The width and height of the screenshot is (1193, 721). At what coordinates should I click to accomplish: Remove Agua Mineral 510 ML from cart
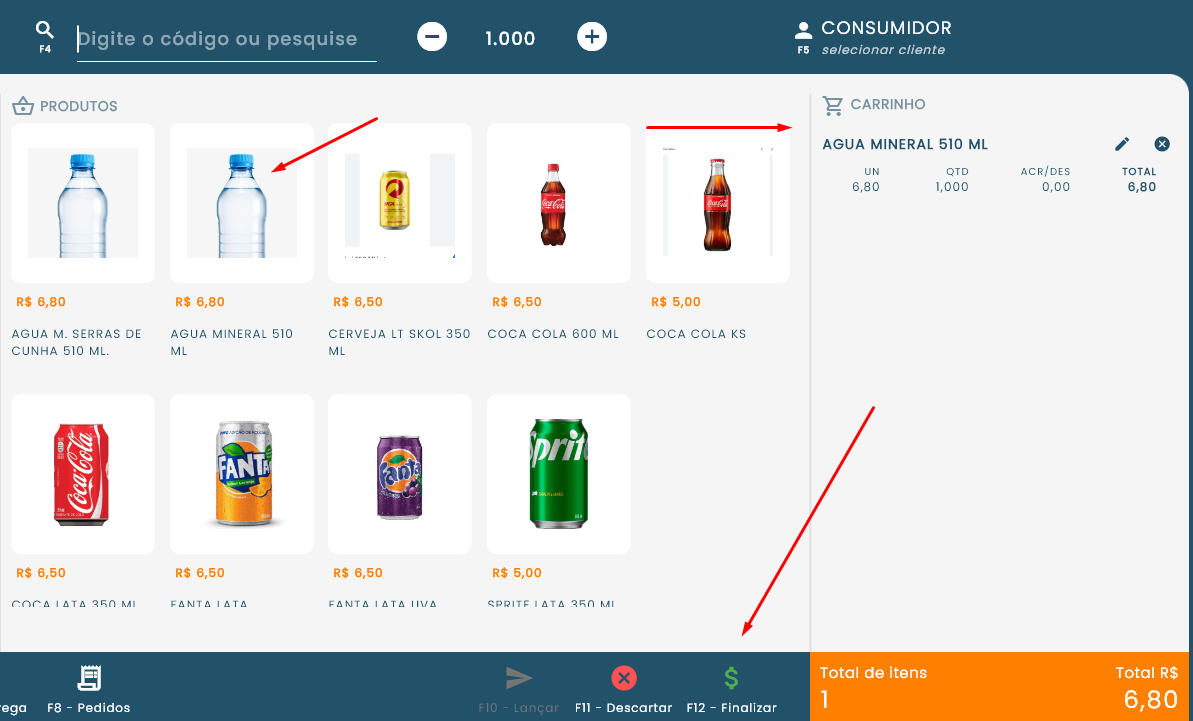pos(1162,144)
